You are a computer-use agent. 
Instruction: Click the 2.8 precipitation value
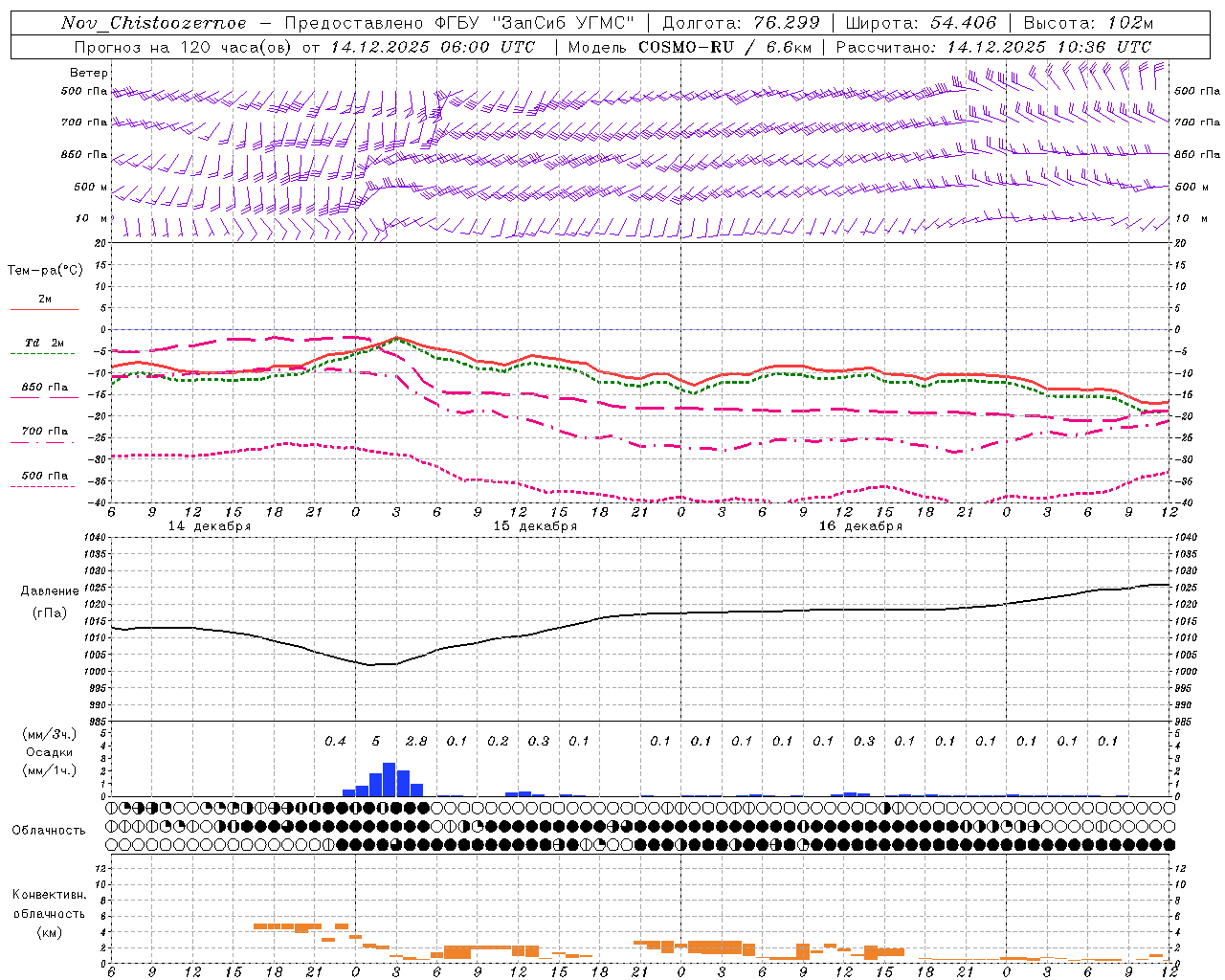click(416, 742)
